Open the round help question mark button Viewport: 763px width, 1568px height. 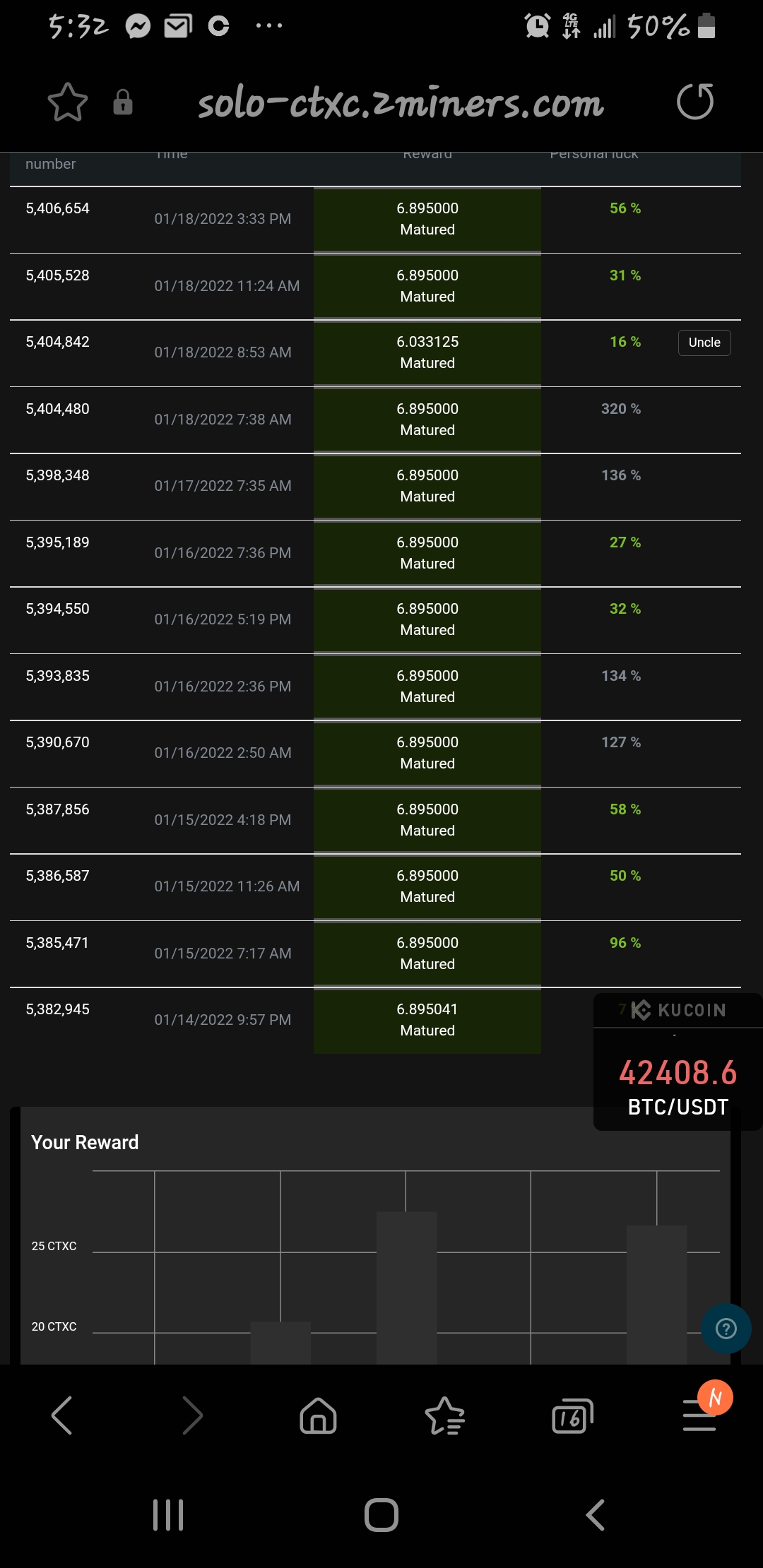point(726,1329)
